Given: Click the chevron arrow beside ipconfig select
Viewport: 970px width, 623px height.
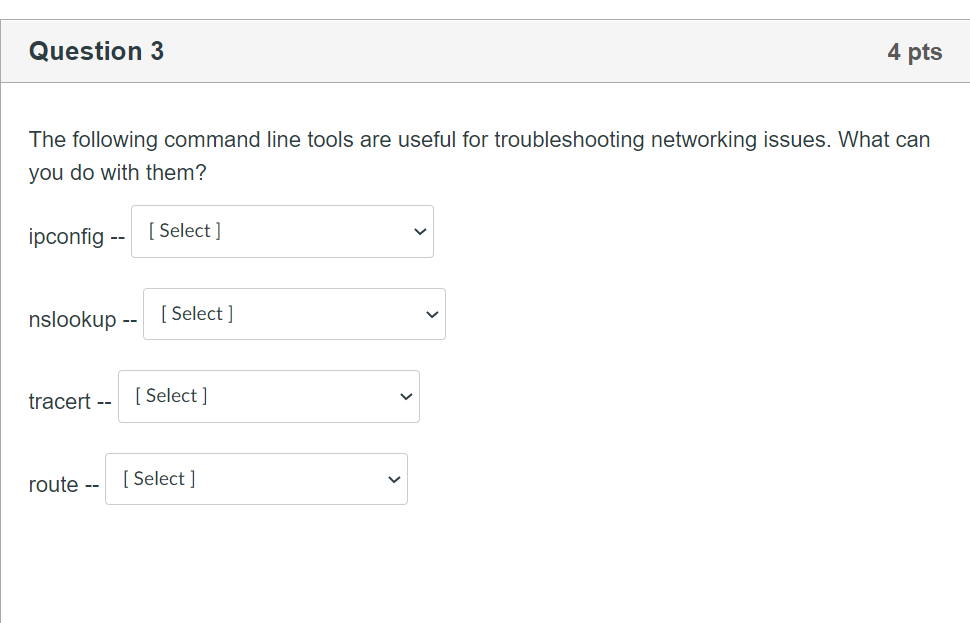Looking at the screenshot, I should click(x=420, y=232).
